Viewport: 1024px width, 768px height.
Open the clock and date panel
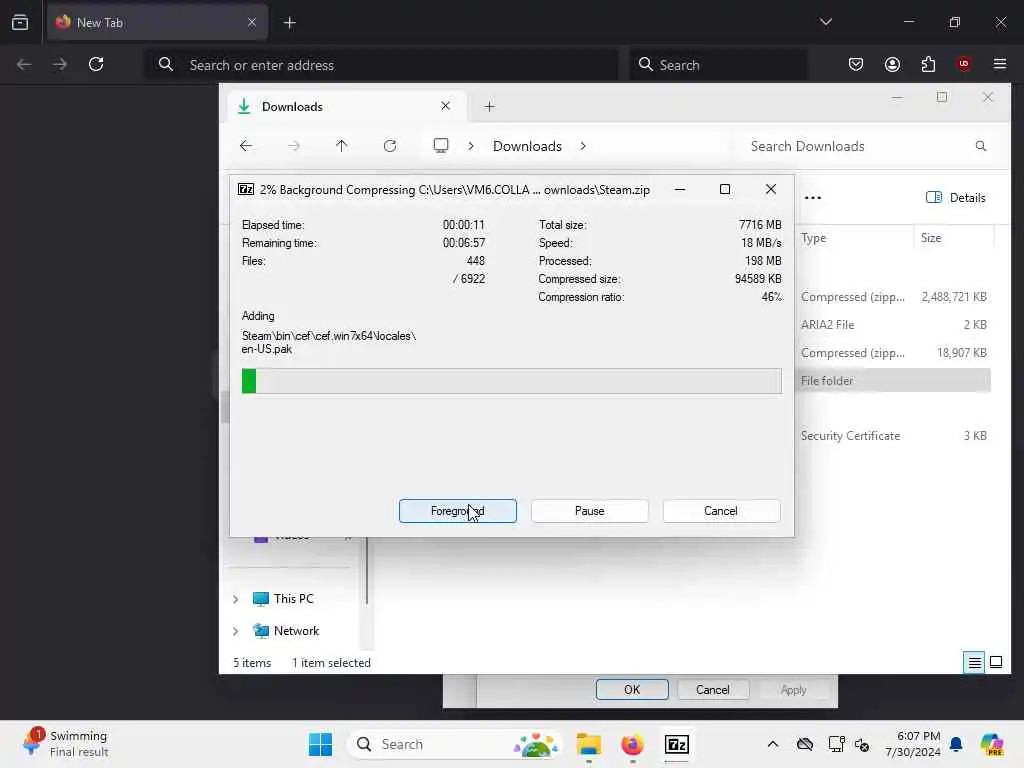coord(912,744)
